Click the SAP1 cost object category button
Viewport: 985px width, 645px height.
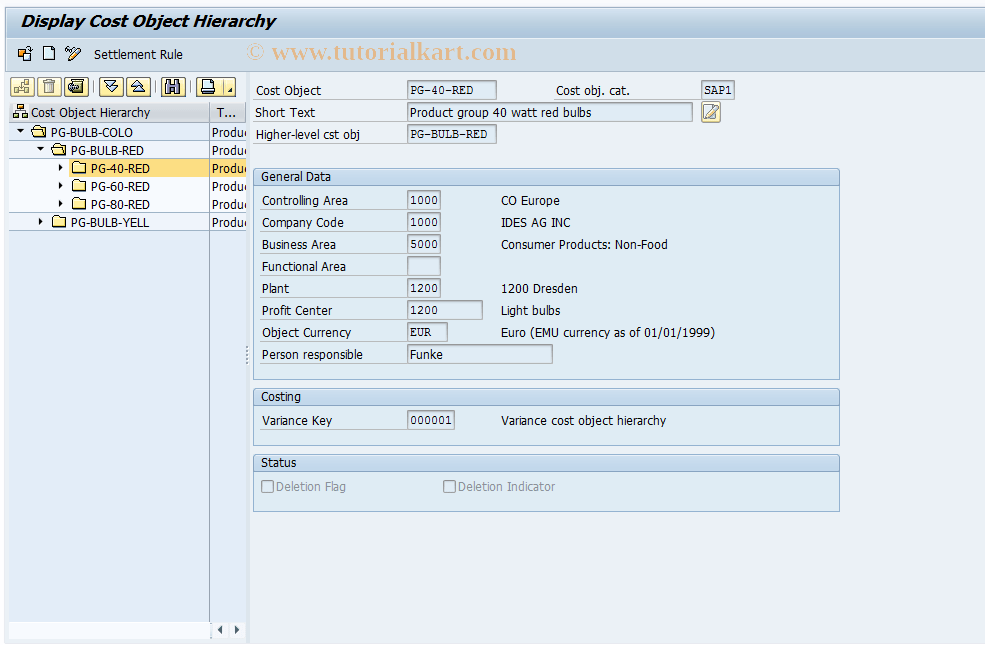click(x=716, y=90)
